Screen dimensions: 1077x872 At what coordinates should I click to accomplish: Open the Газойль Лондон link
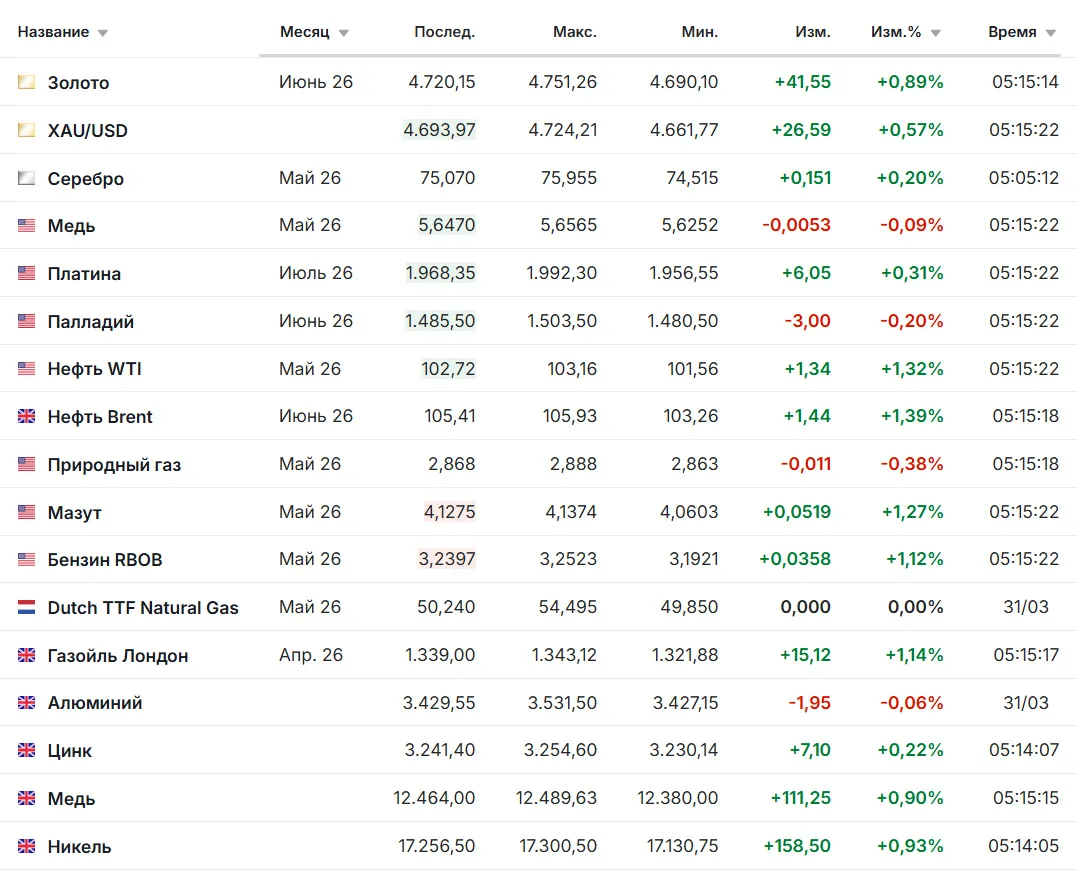(x=117, y=656)
